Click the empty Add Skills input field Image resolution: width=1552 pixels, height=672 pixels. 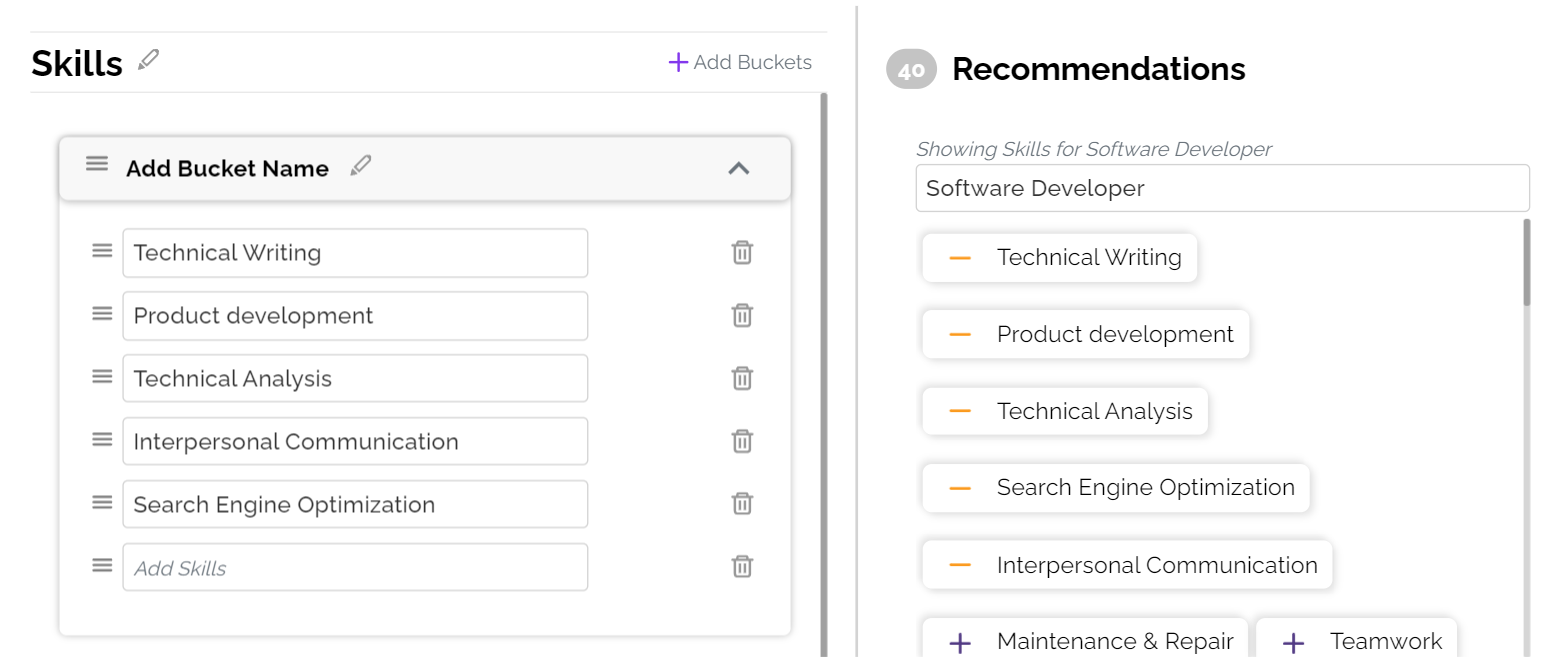click(355, 568)
